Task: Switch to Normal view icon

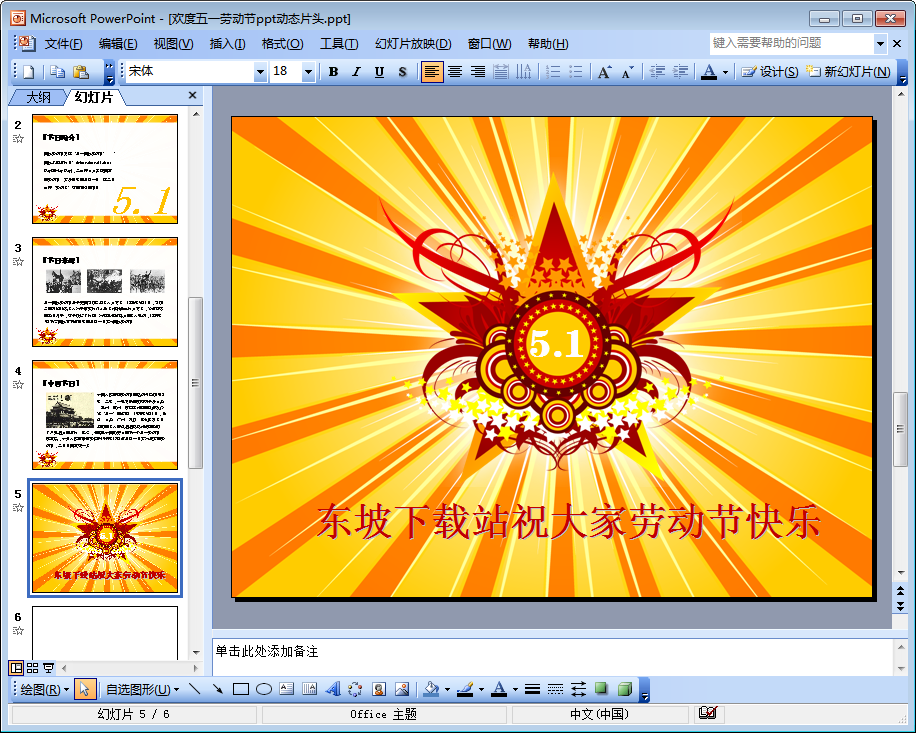Action: coord(16,668)
